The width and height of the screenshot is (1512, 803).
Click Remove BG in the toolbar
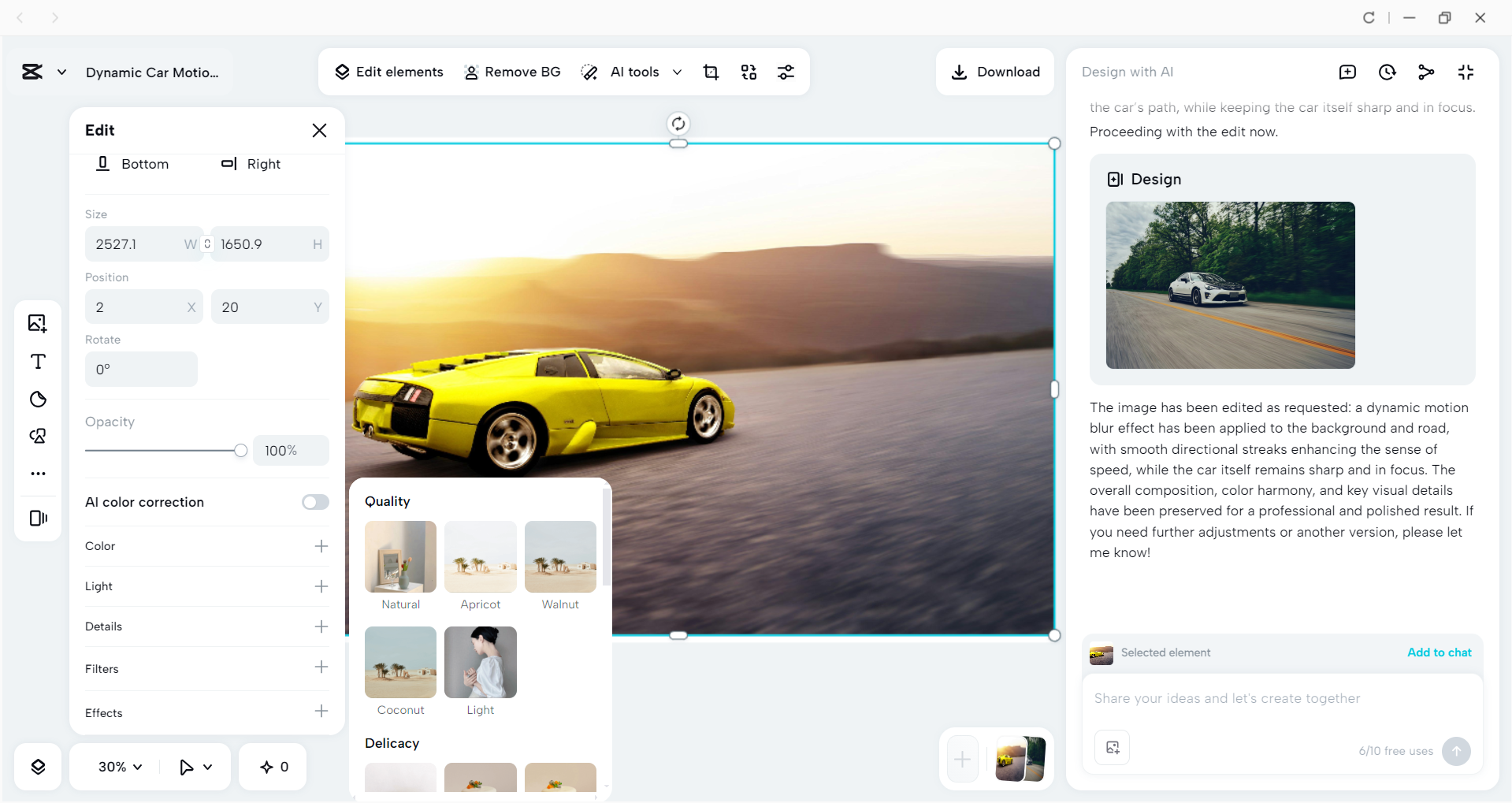coord(512,72)
